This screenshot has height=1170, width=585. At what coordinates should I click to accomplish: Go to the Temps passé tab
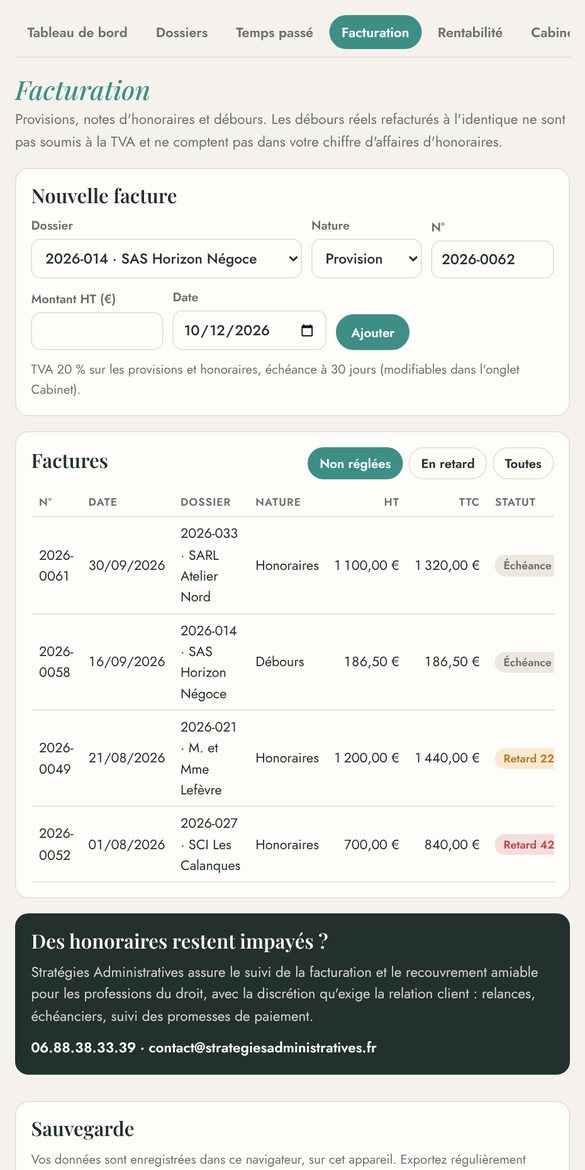click(275, 33)
